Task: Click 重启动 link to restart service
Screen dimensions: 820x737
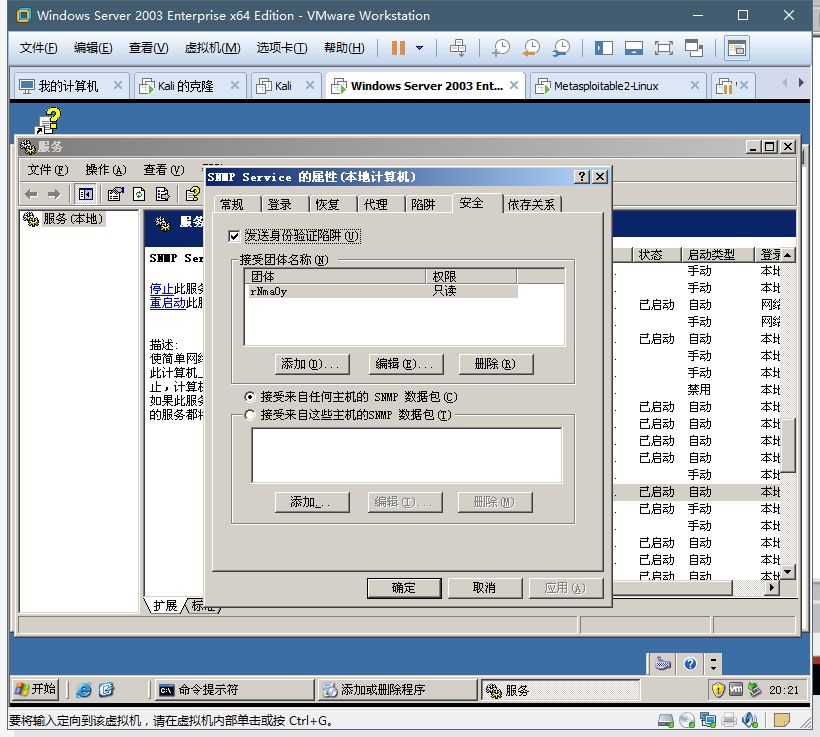Action: tap(167, 303)
